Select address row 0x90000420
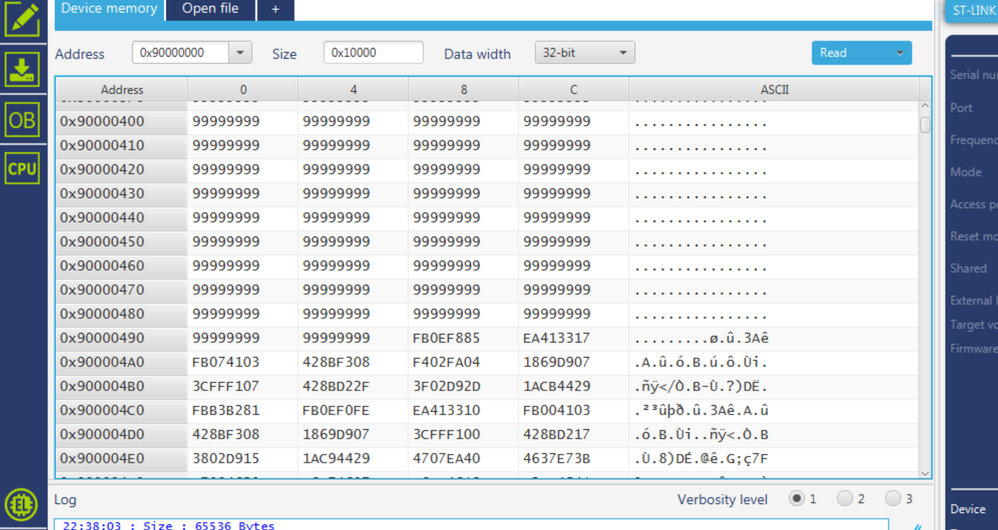Screen dimensions: 998x530 point(122,170)
